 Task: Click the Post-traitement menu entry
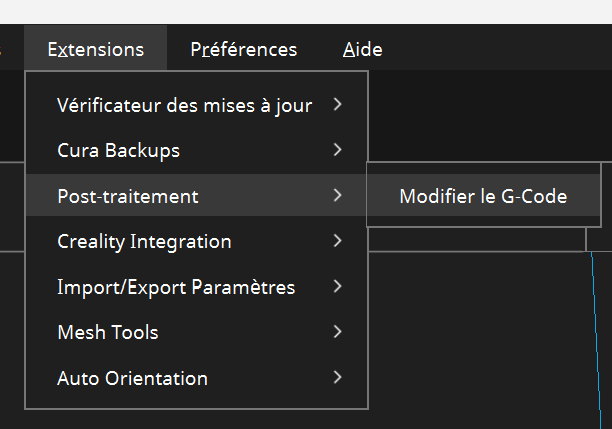[x=128, y=197]
